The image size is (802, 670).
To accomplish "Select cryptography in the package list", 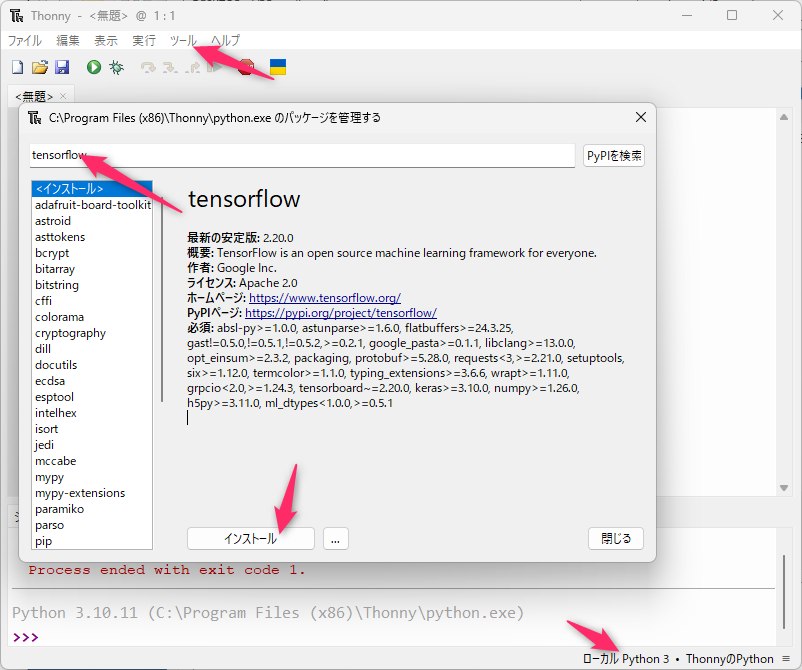I will [x=70, y=333].
